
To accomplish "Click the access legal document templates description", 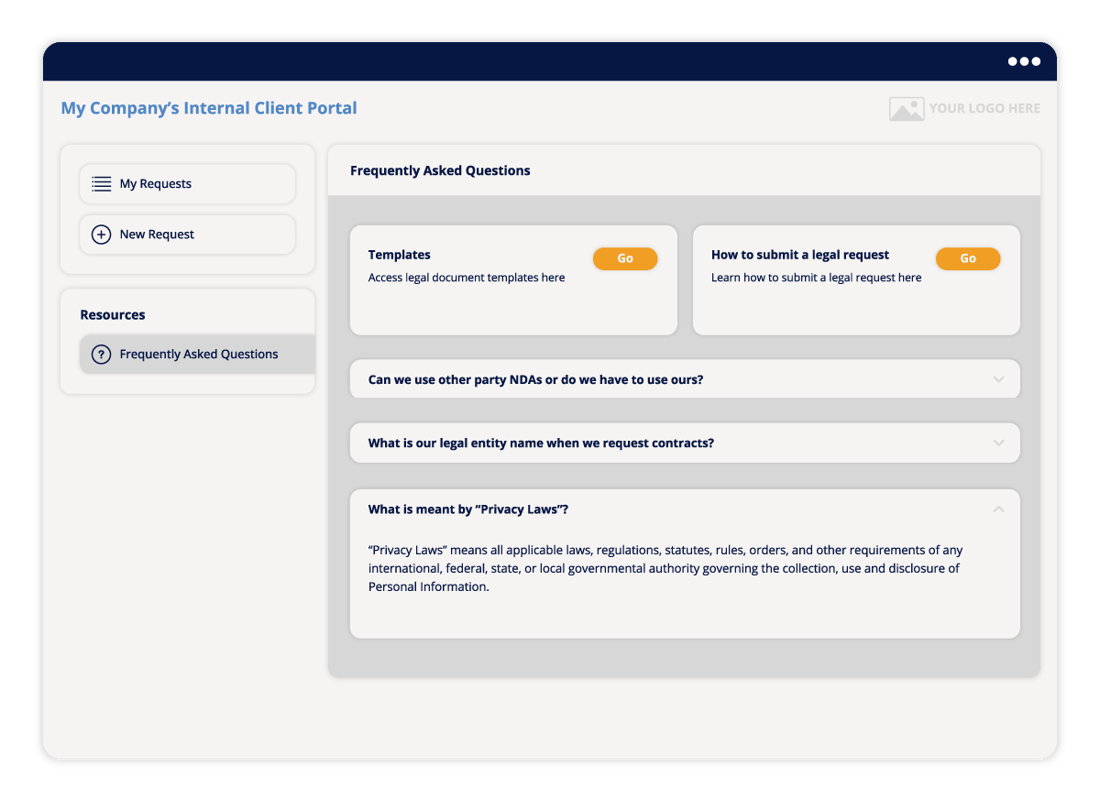I will click(x=467, y=277).
